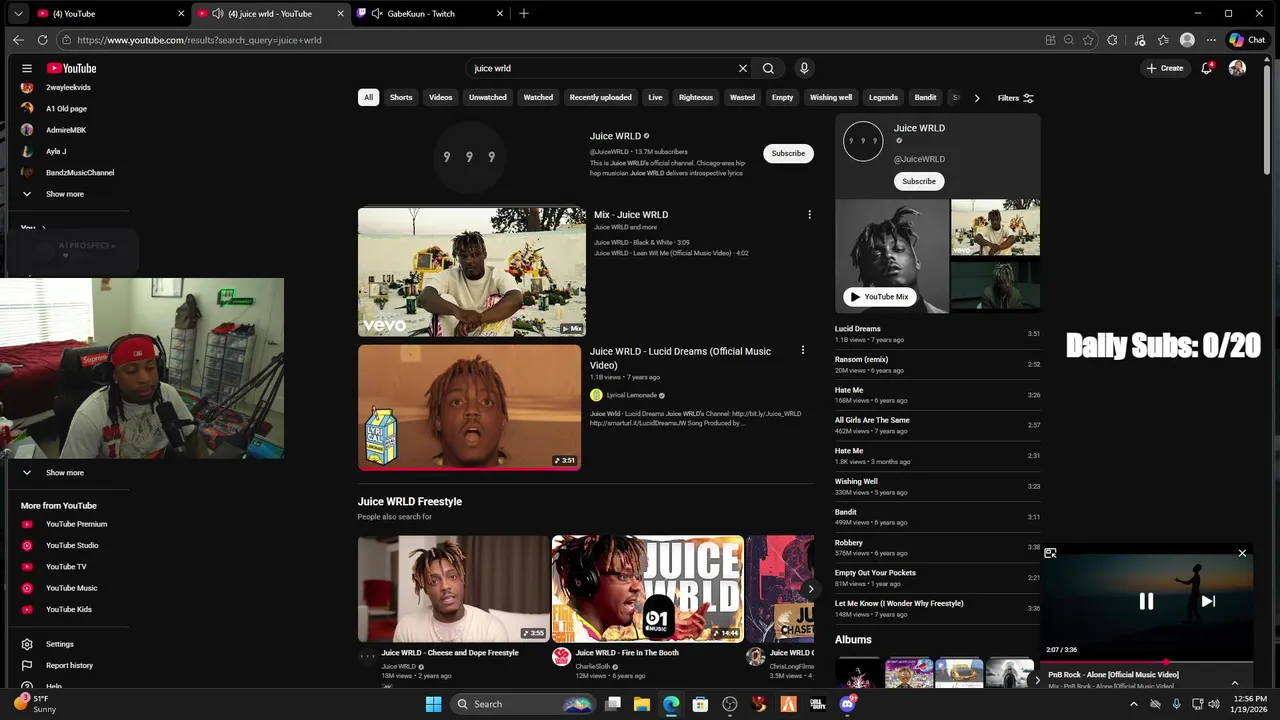Open Lyrical Lemonade channel link
Screen dimensions: 1280x720
tap(632, 395)
